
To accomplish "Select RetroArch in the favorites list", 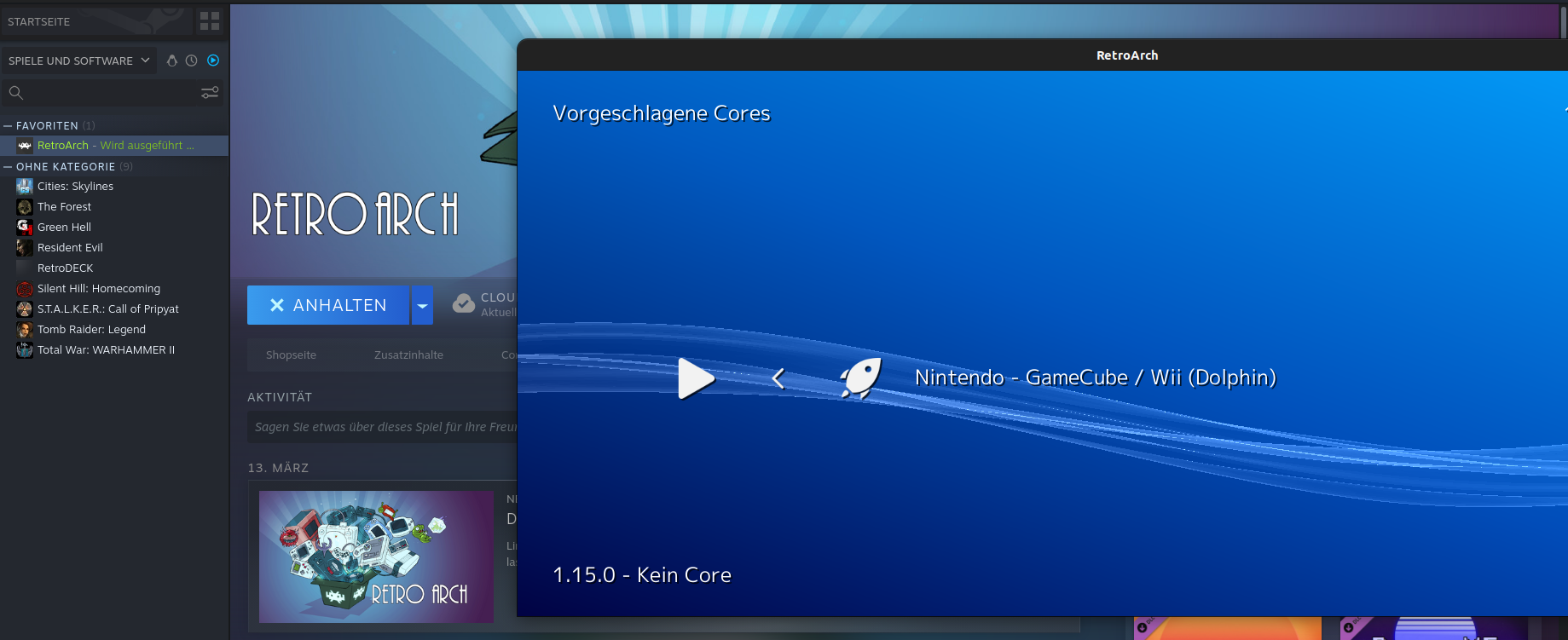I will 114,146.
